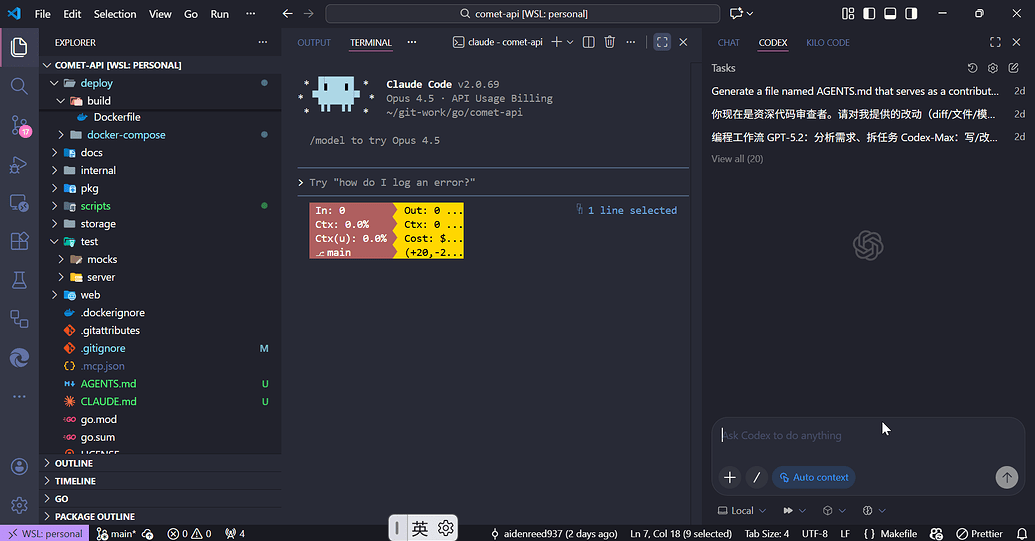Add a new terminal with plus icon
The image size is (1035, 541).
(556, 42)
